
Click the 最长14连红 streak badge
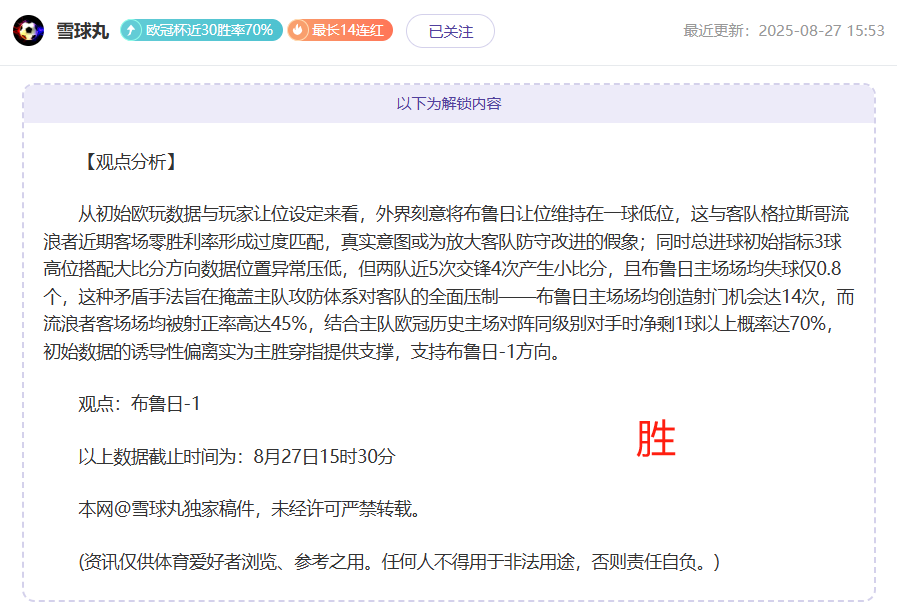(340, 30)
